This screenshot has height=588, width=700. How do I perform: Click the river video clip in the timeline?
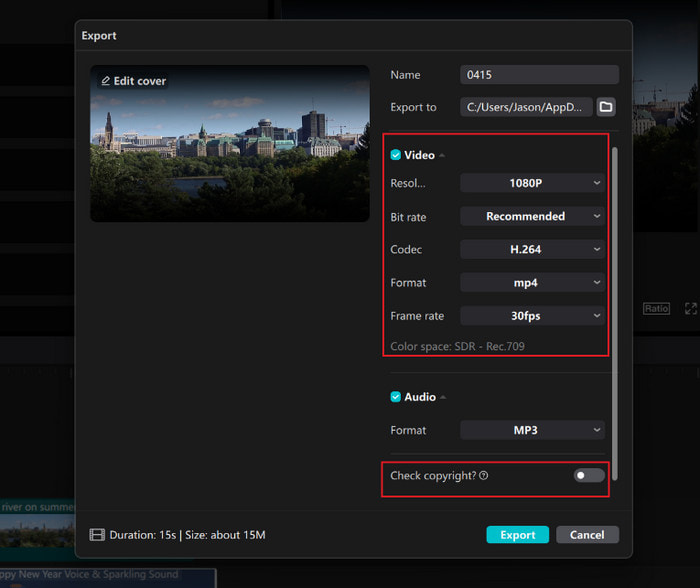coord(38,529)
